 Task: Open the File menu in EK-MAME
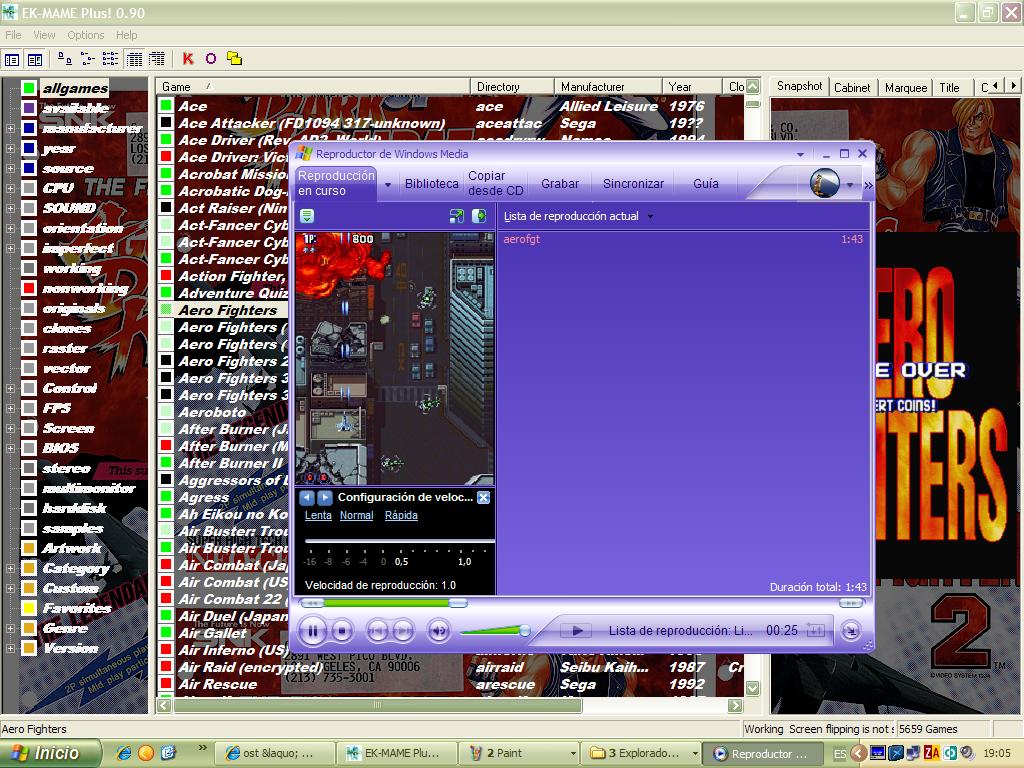[13, 35]
